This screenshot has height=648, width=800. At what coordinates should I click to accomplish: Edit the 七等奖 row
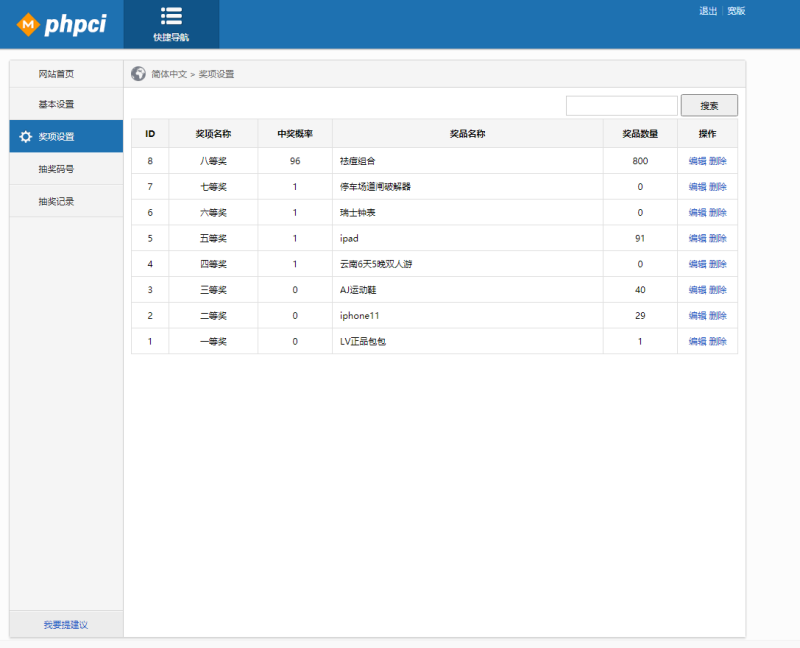click(x=697, y=187)
